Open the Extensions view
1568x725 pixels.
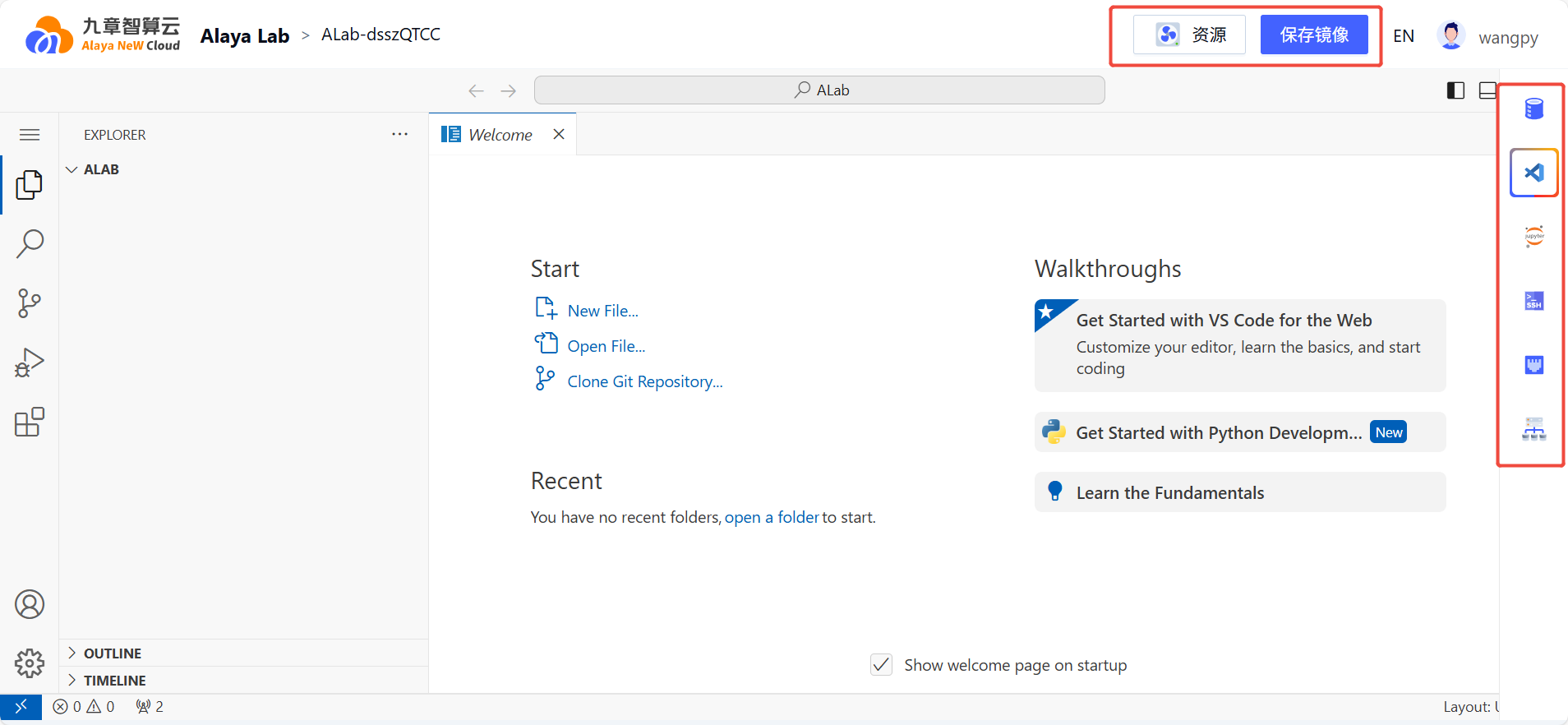click(x=30, y=423)
